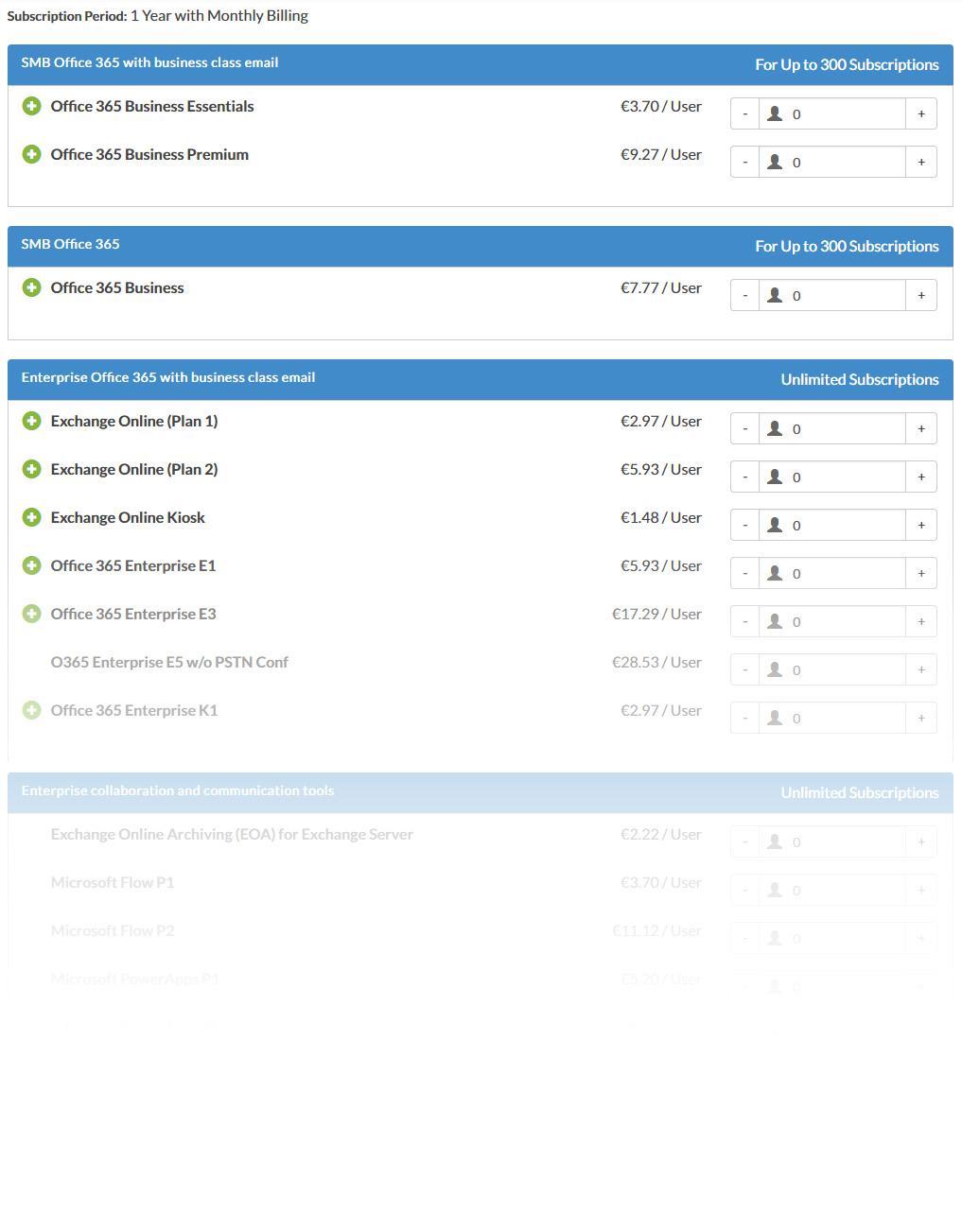Focus the Office 365 Business Premium quantity field

(x=831, y=162)
